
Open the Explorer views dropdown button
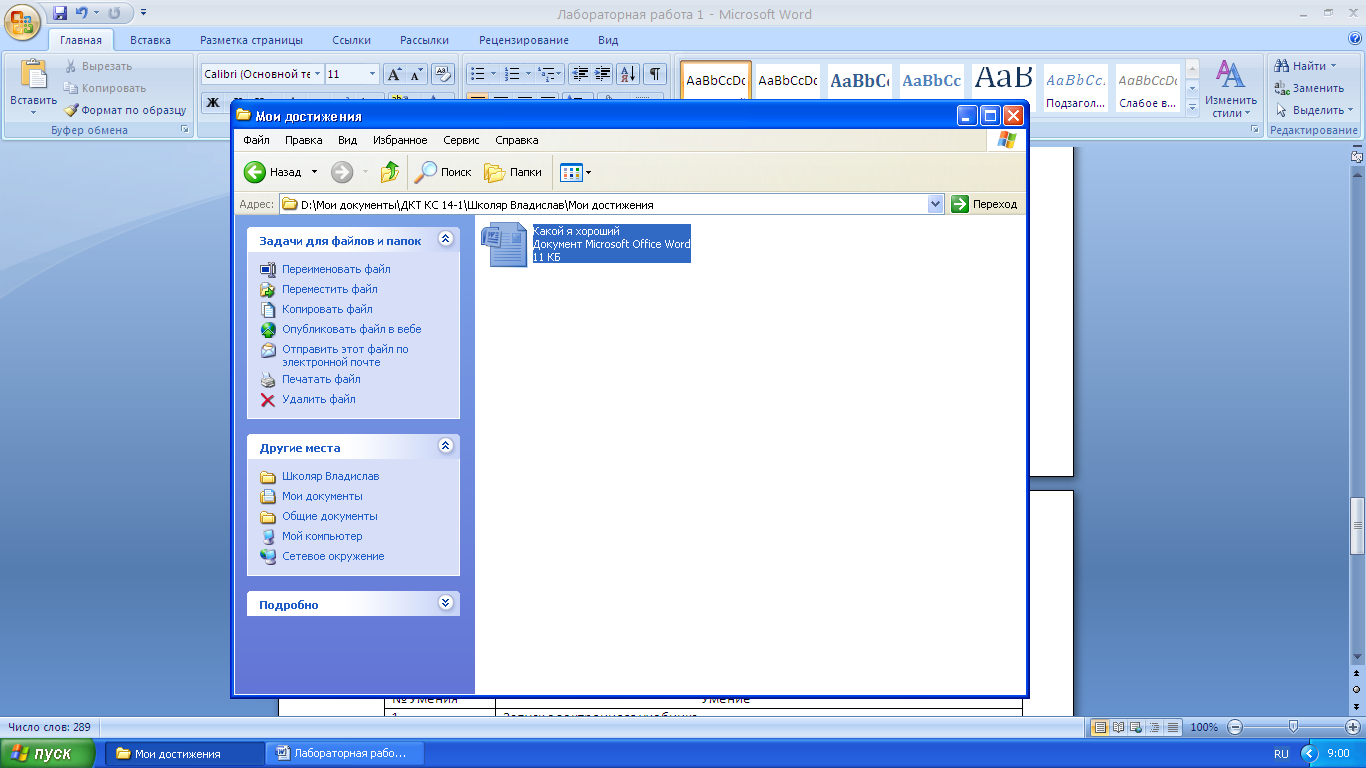[575, 172]
